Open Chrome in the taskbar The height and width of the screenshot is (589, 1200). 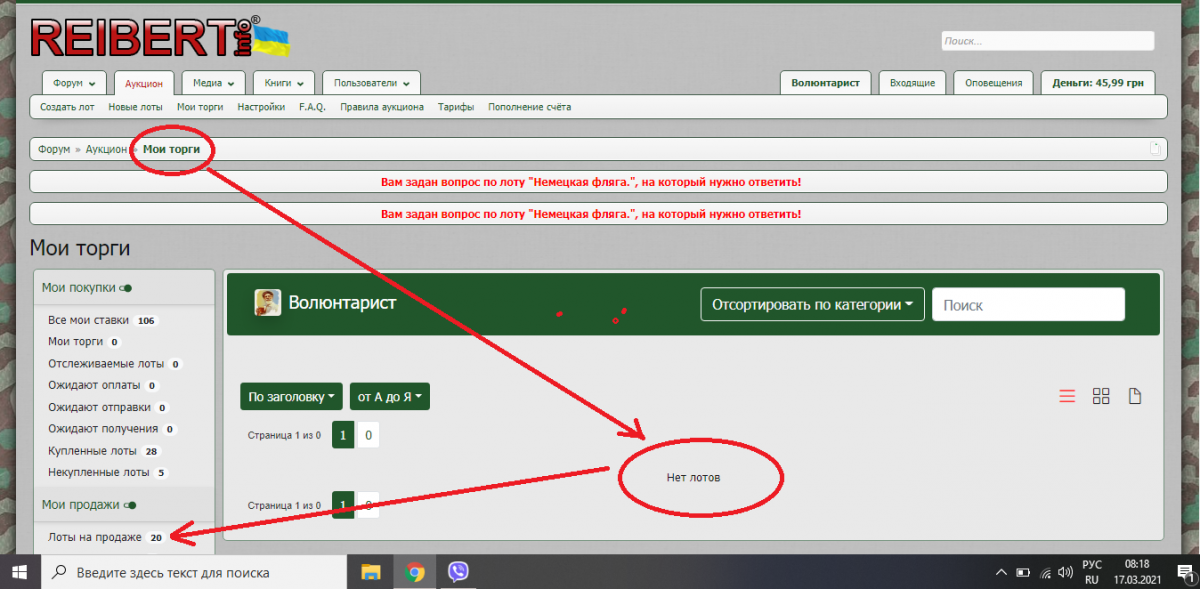click(415, 572)
